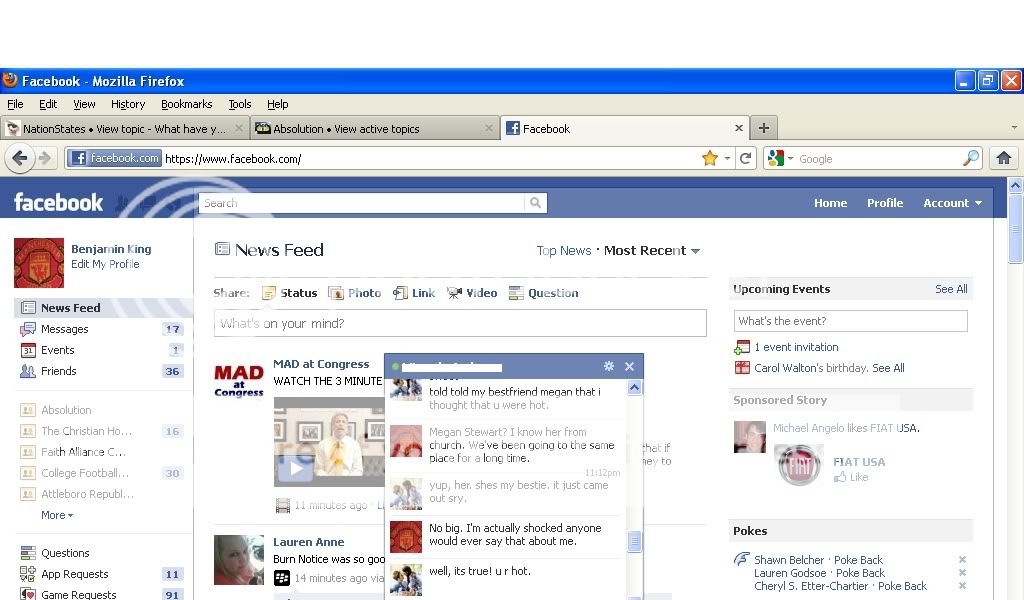This screenshot has width=1024, height=600.
Task: Click the What's on your mind box
Action: click(460, 323)
